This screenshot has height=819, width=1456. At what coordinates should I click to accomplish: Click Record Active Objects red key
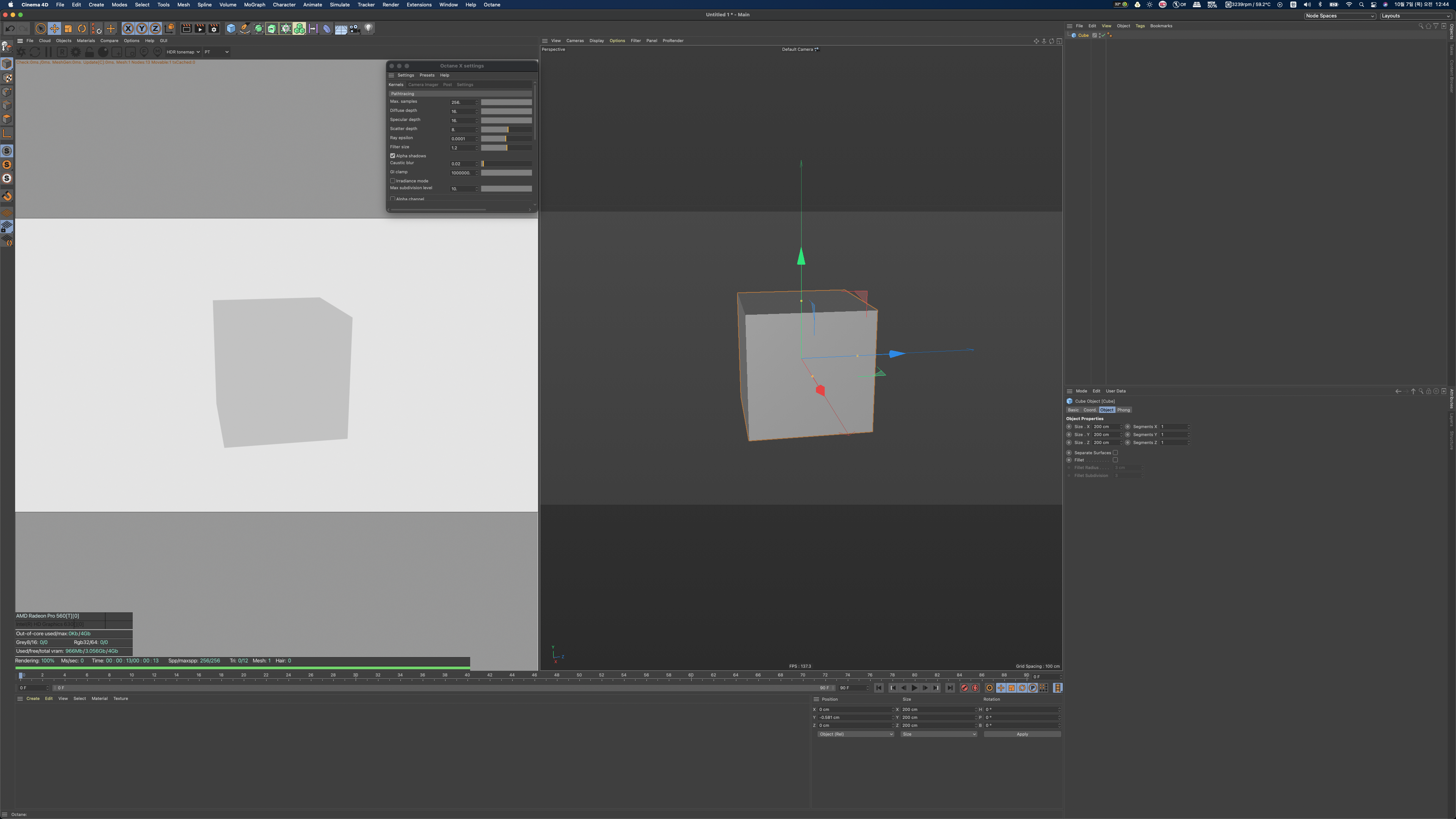click(965, 688)
